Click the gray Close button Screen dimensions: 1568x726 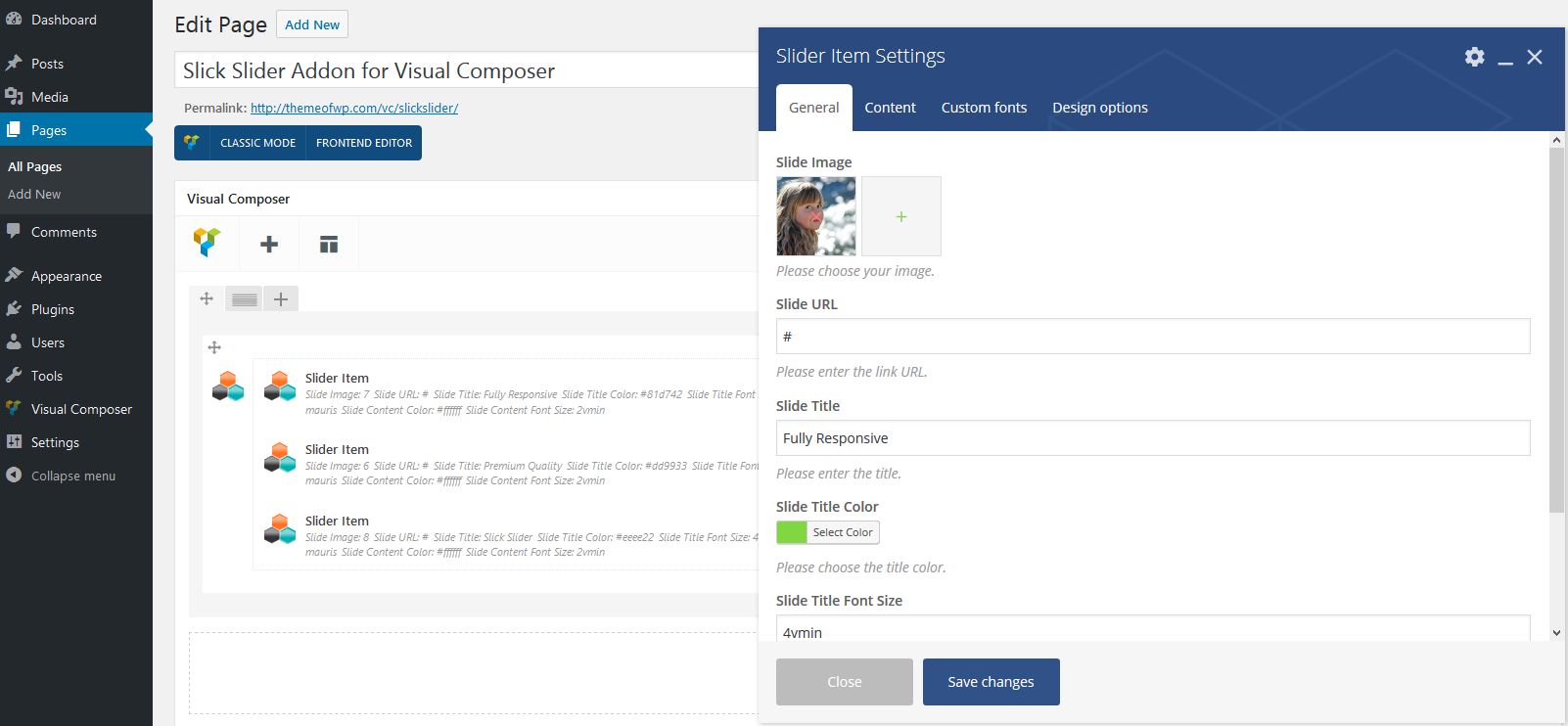pos(845,682)
